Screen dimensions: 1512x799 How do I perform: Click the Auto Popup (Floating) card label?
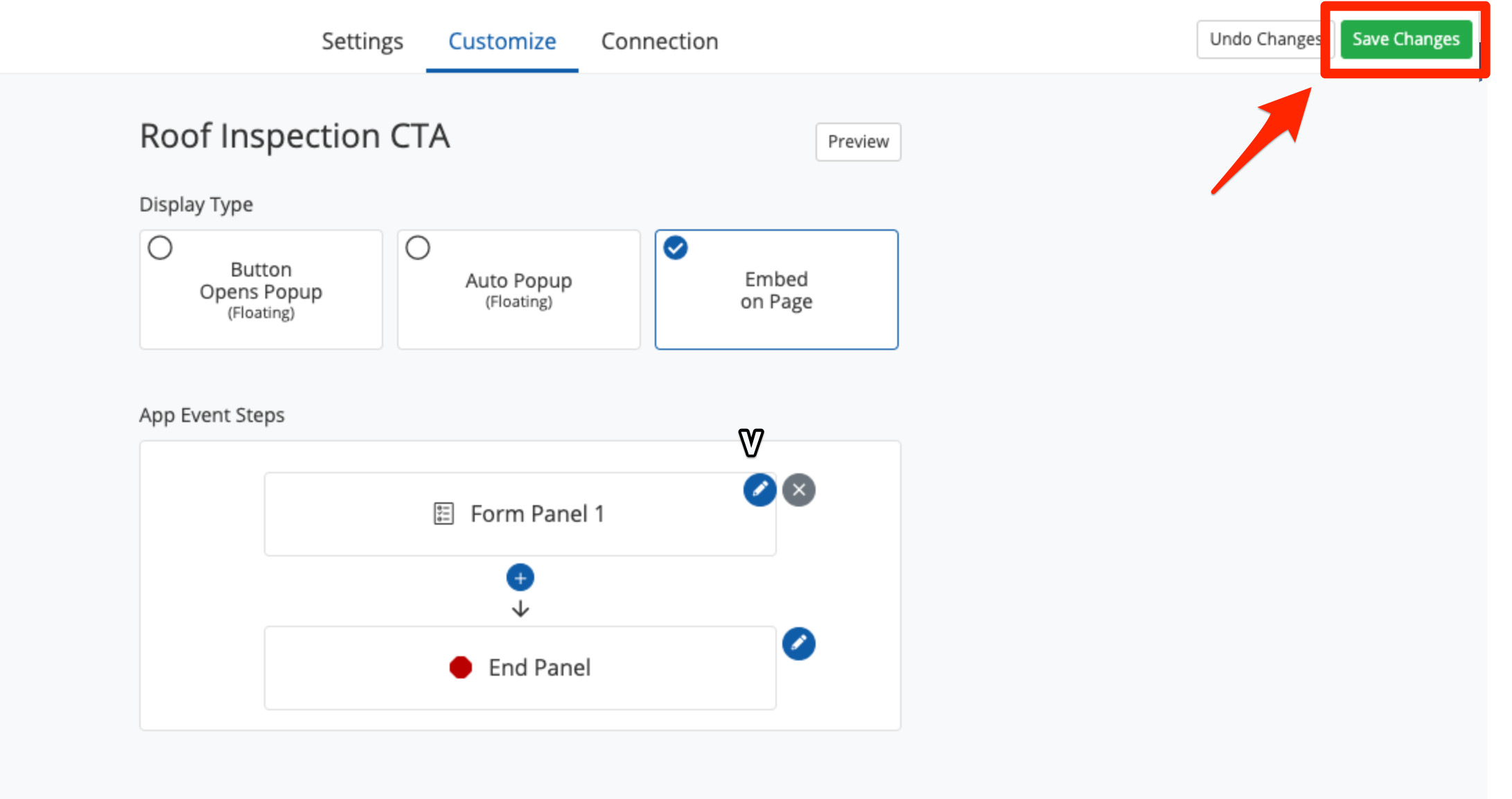coord(518,290)
